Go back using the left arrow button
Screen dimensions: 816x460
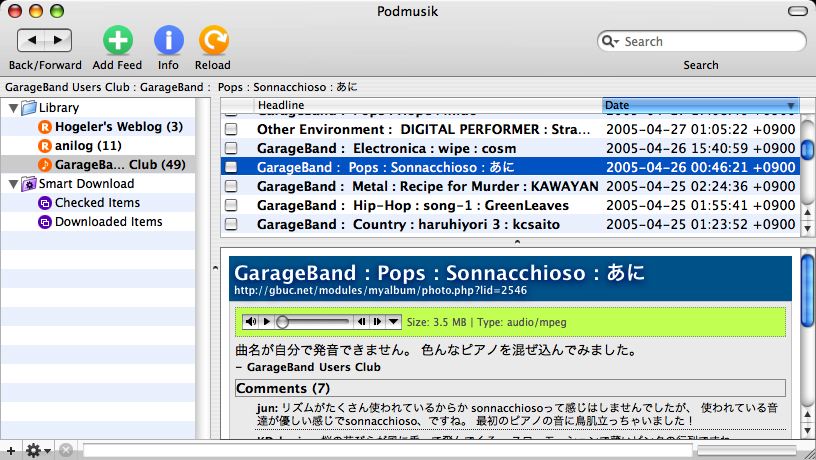(x=33, y=40)
